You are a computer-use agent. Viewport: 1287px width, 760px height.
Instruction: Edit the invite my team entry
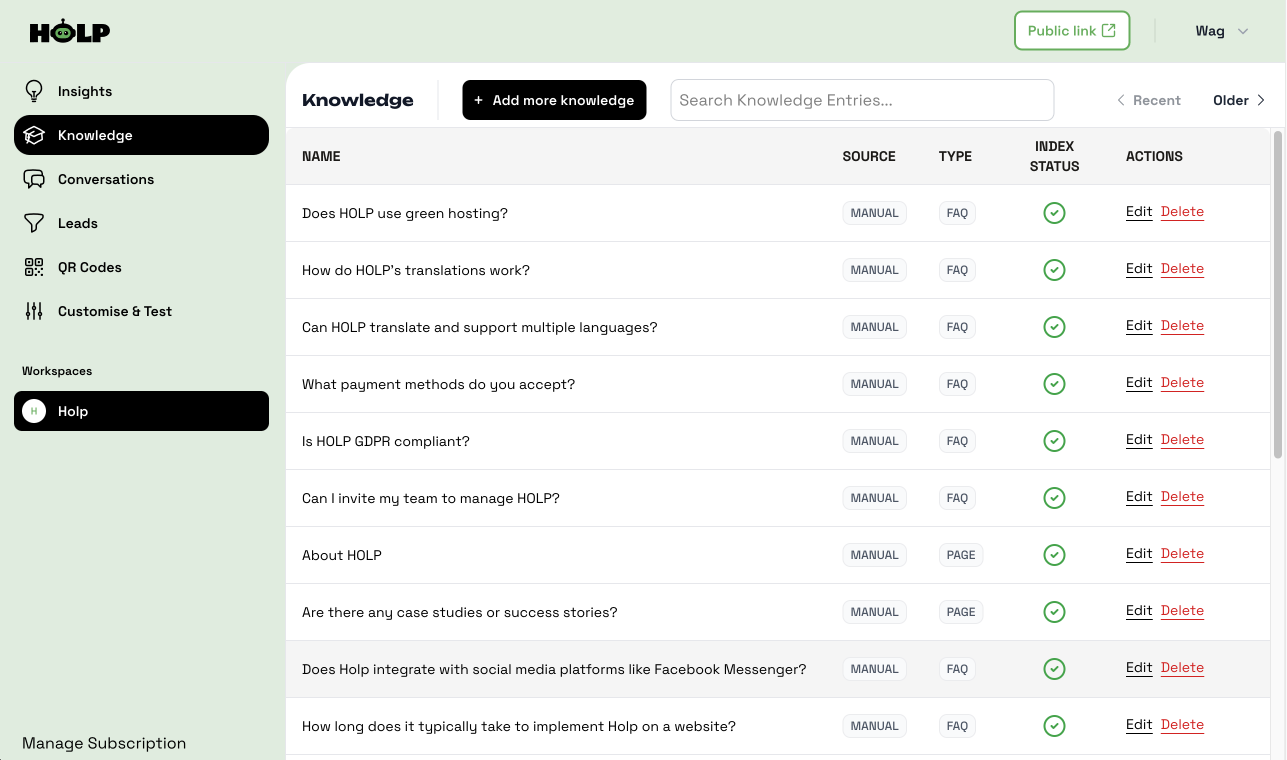(1139, 497)
